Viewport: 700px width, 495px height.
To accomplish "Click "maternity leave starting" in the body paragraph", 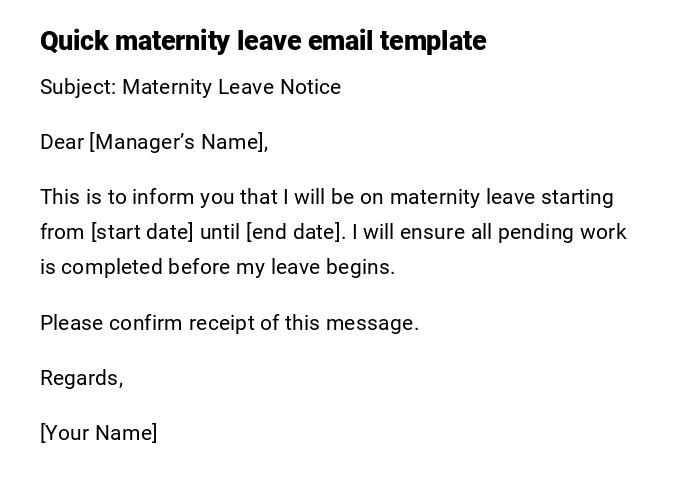I will coord(501,197).
